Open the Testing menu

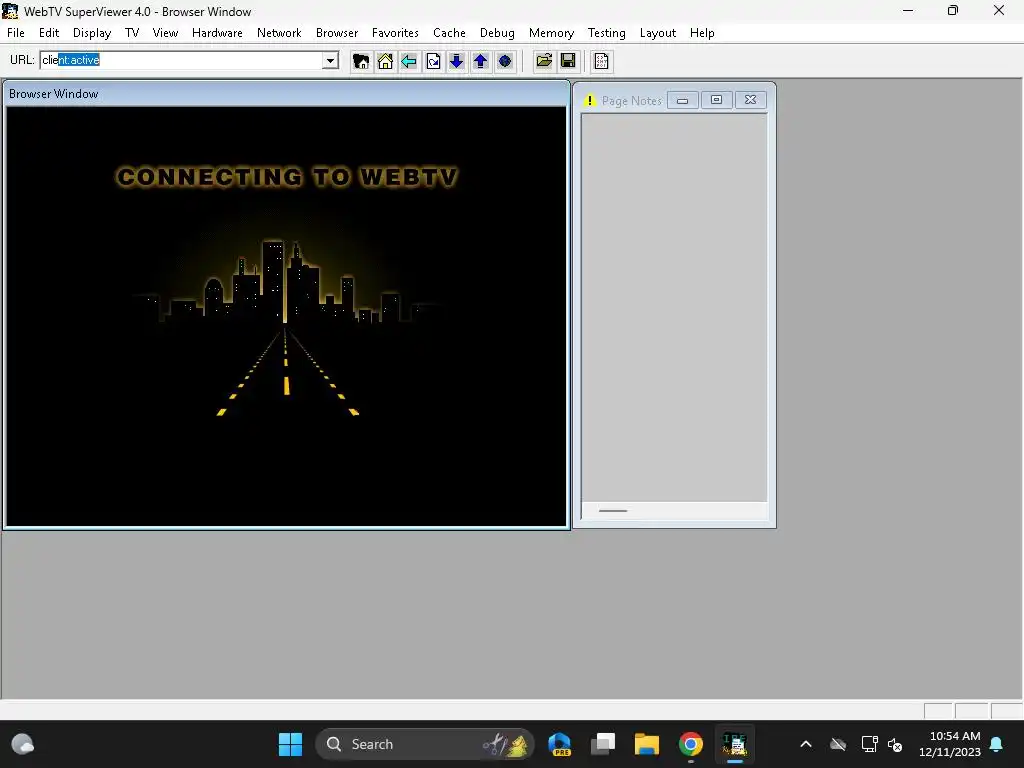pos(607,33)
